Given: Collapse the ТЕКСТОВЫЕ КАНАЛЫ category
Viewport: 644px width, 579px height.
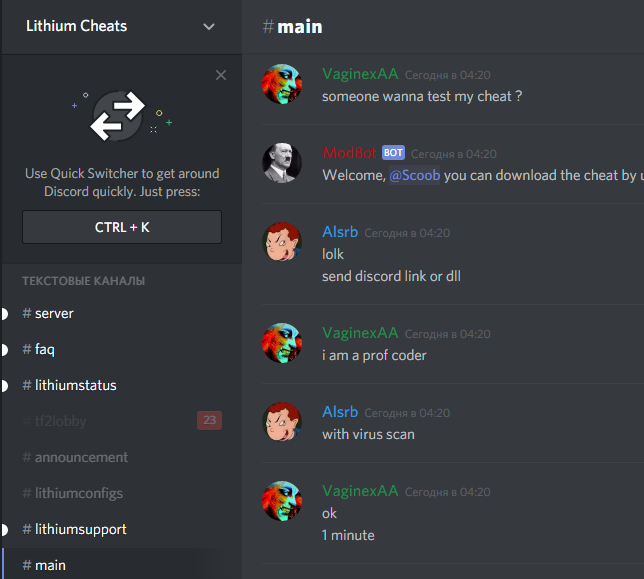Looking at the screenshot, I should pyautogui.click(x=83, y=281).
